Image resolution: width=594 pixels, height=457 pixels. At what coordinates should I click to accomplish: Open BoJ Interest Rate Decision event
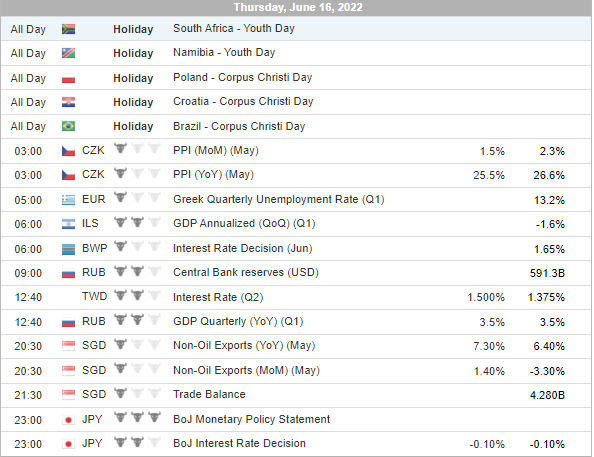(x=239, y=443)
